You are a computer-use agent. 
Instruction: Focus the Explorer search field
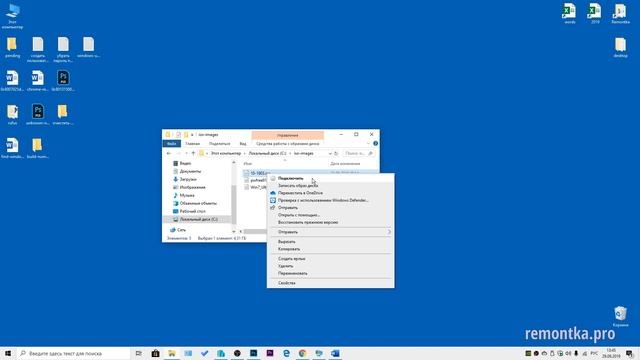tap(358, 153)
